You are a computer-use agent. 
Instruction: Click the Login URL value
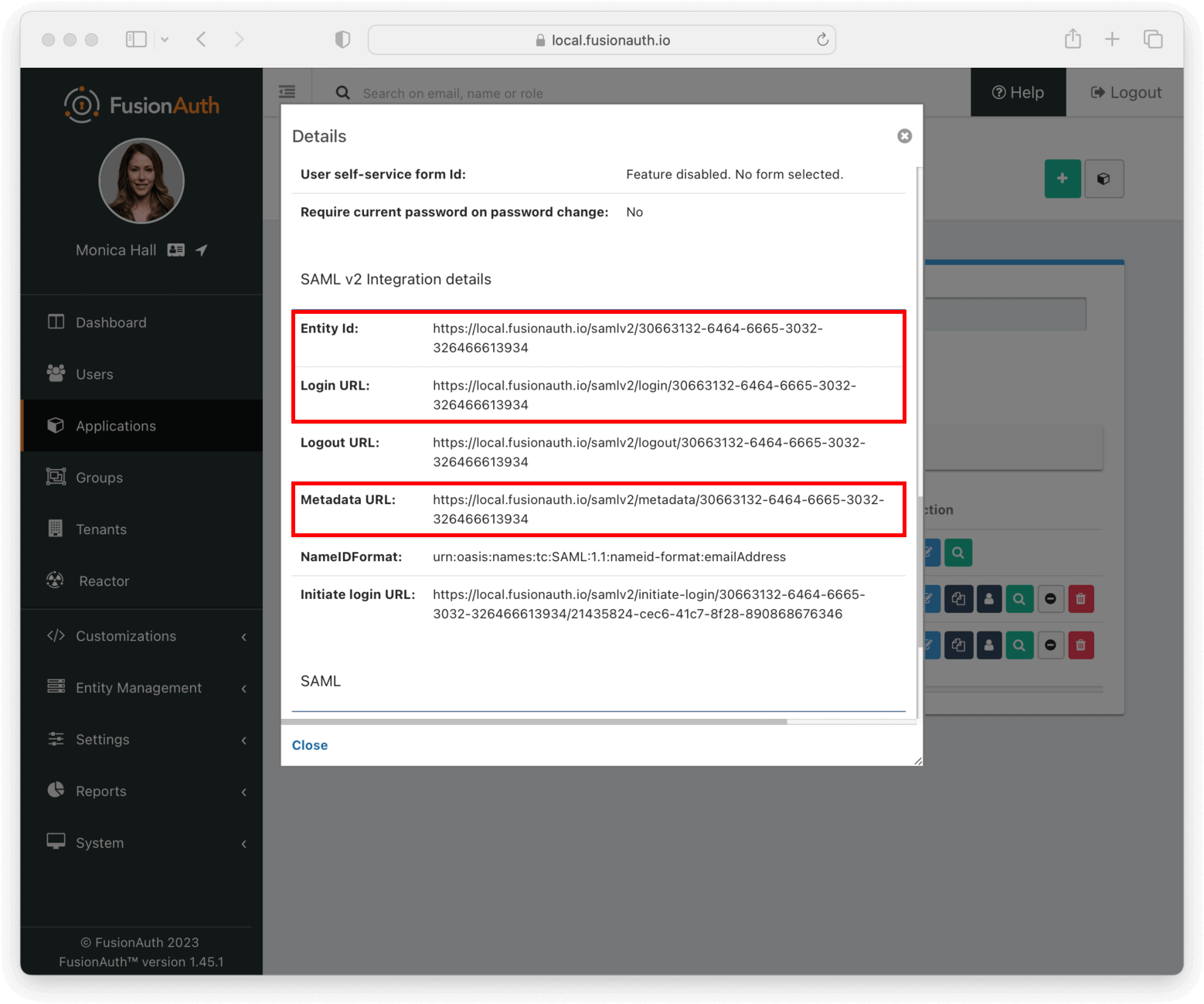click(x=645, y=395)
